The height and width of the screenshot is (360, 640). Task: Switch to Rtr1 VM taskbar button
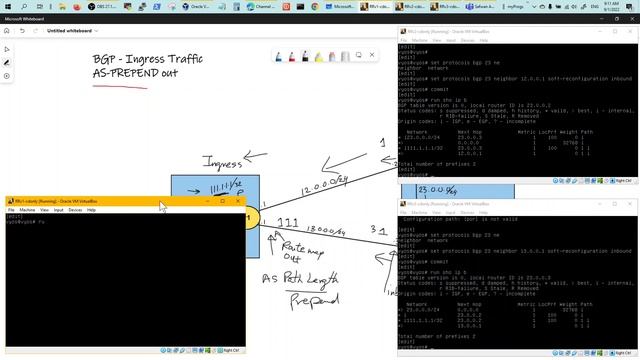tap(375, 7)
